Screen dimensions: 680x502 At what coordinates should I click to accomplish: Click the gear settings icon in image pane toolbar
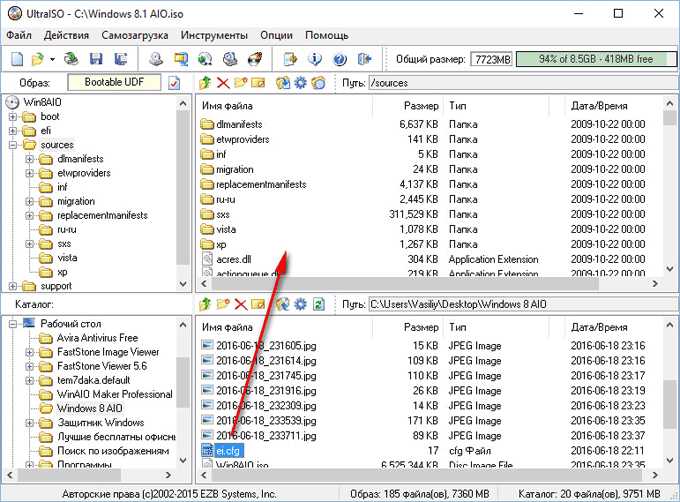(301, 83)
